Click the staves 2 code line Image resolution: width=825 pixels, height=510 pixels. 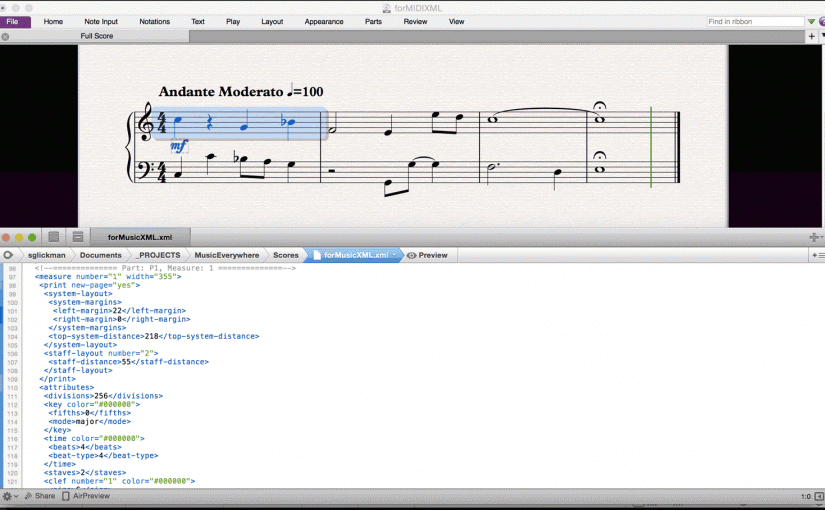point(85,473)
